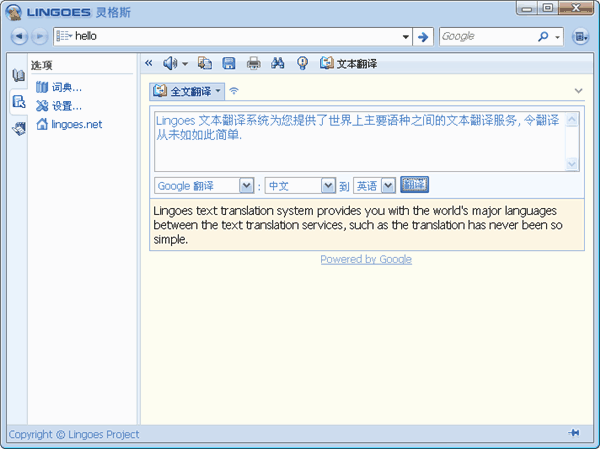Click the translated English result text
Screen dimensions: 600x449
[358, 225]
